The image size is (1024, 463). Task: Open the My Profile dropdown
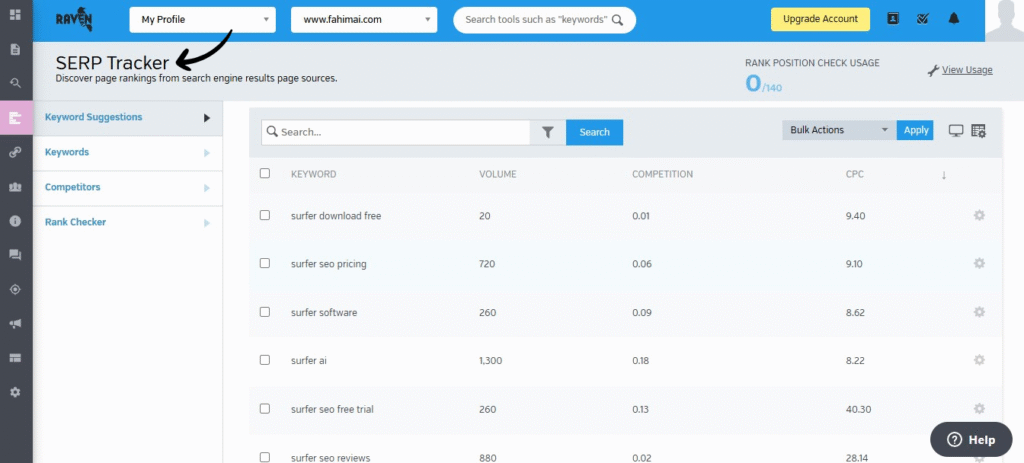click(202, 20)
